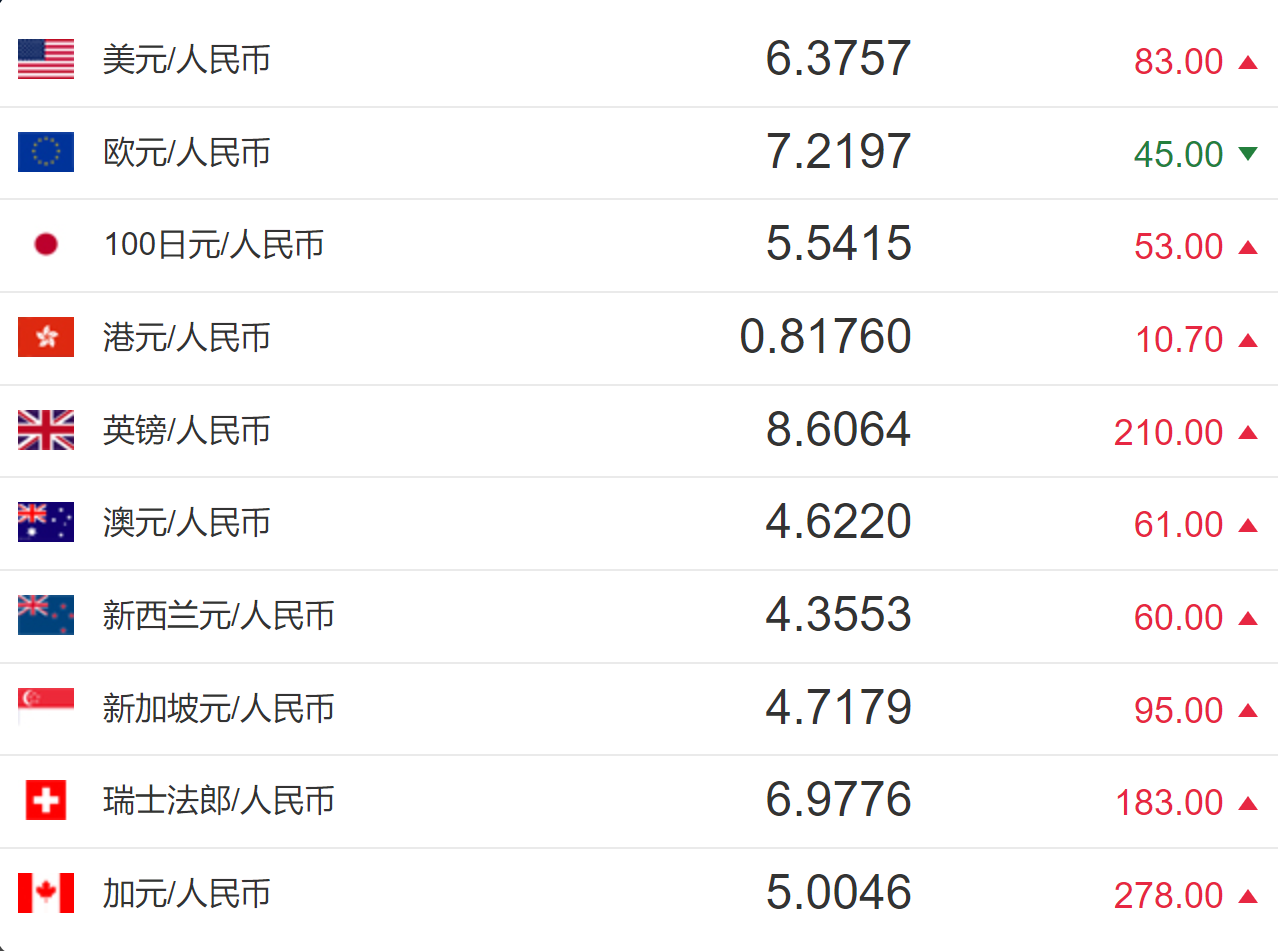Viewport: 1278px width, 951px height.
Task: Click the 183.00 change value
Action: 1169,803
